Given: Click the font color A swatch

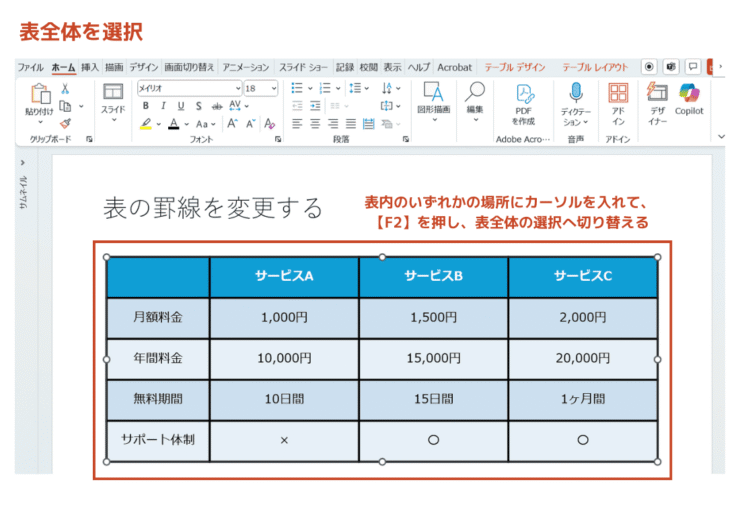Looking at the screenshot, I should coord(174,124).
